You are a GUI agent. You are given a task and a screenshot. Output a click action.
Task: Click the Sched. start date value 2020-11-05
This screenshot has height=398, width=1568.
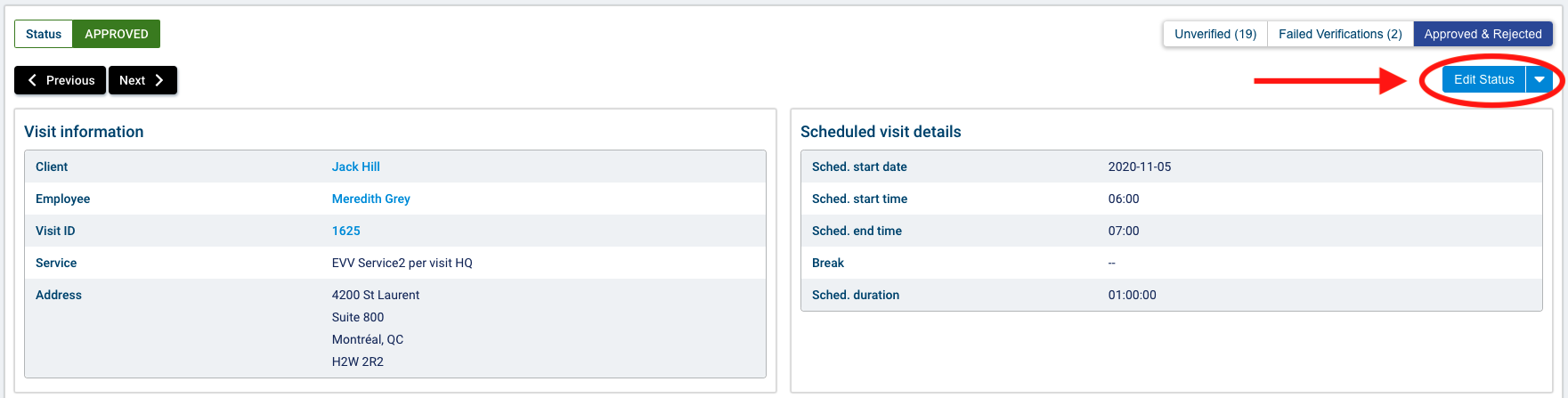point(1140,167)
